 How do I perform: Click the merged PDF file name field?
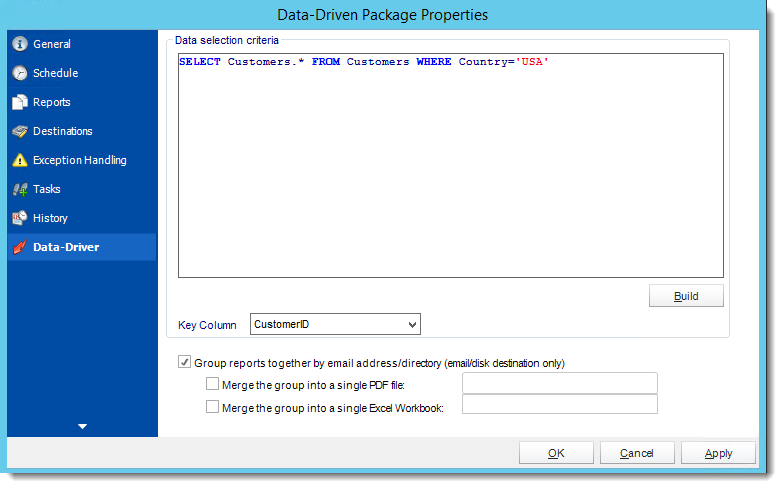[560, 383]
